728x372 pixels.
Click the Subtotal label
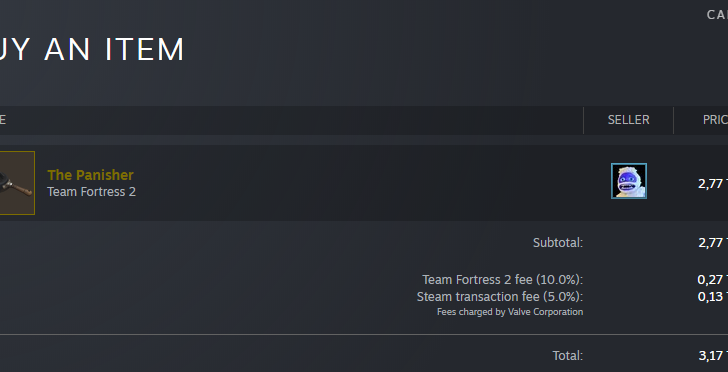coord(558,242)
